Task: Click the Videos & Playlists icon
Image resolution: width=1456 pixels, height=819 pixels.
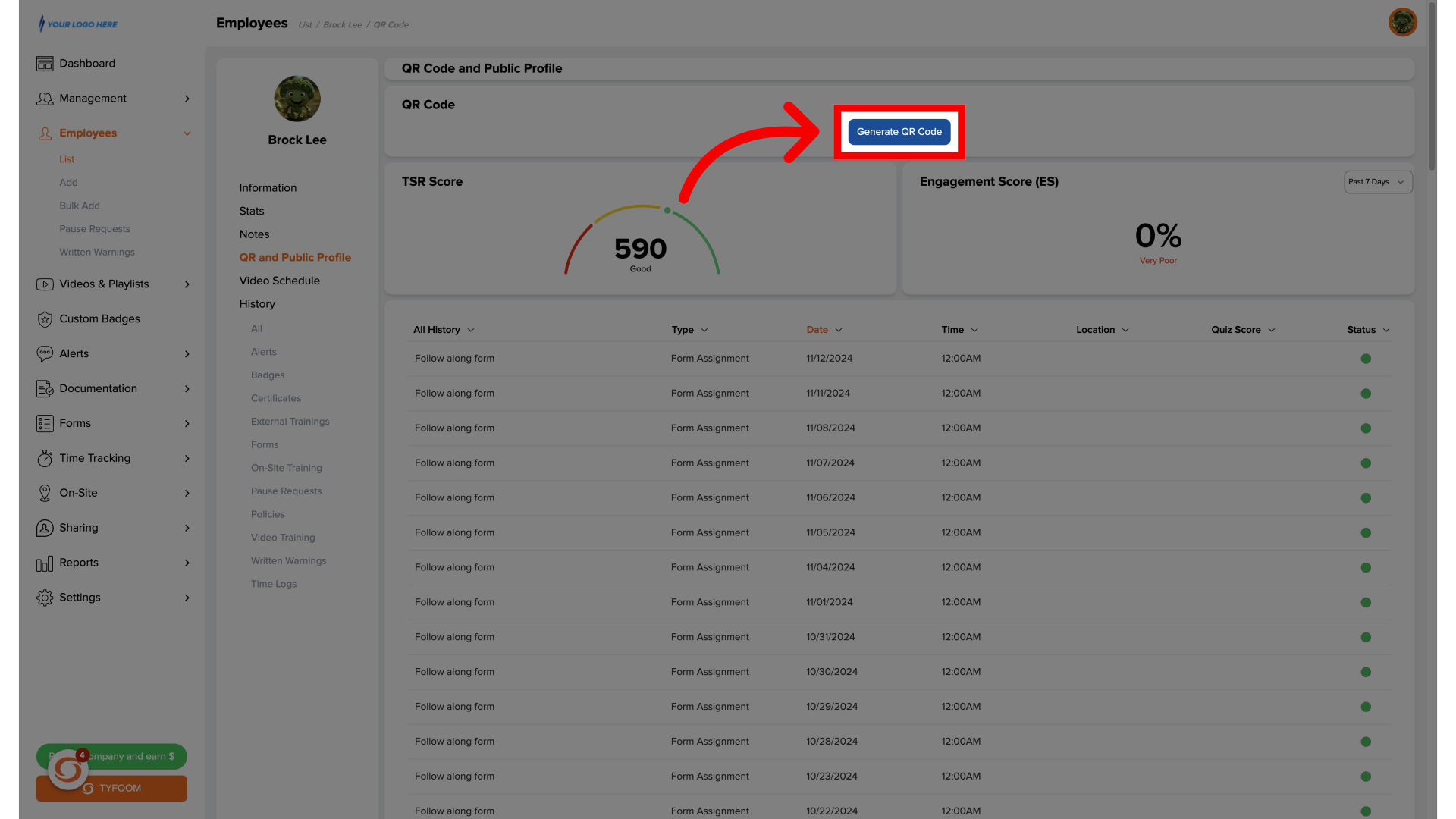Action: [45, 284]
